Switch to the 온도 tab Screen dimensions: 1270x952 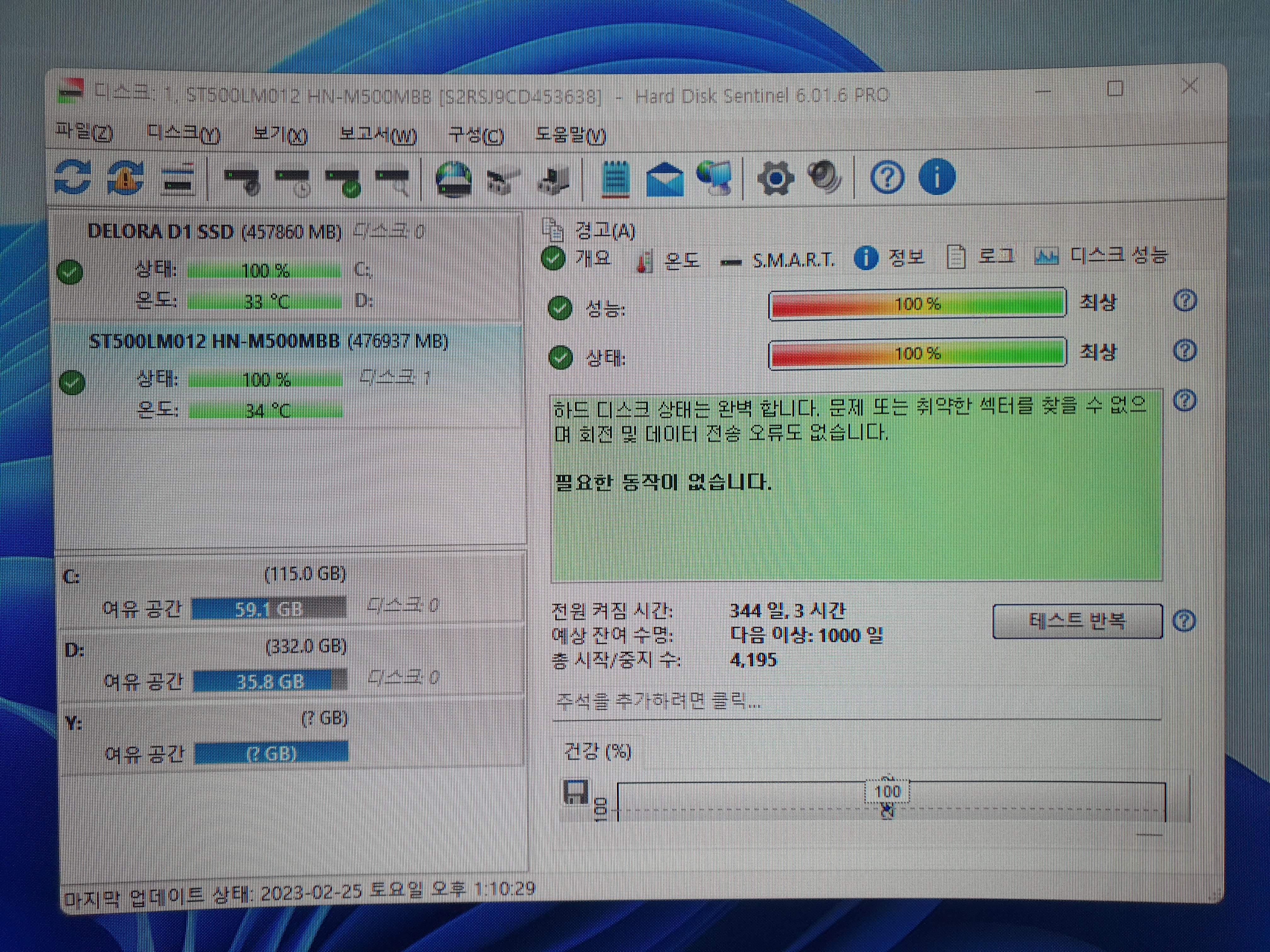tap(668, 261)
